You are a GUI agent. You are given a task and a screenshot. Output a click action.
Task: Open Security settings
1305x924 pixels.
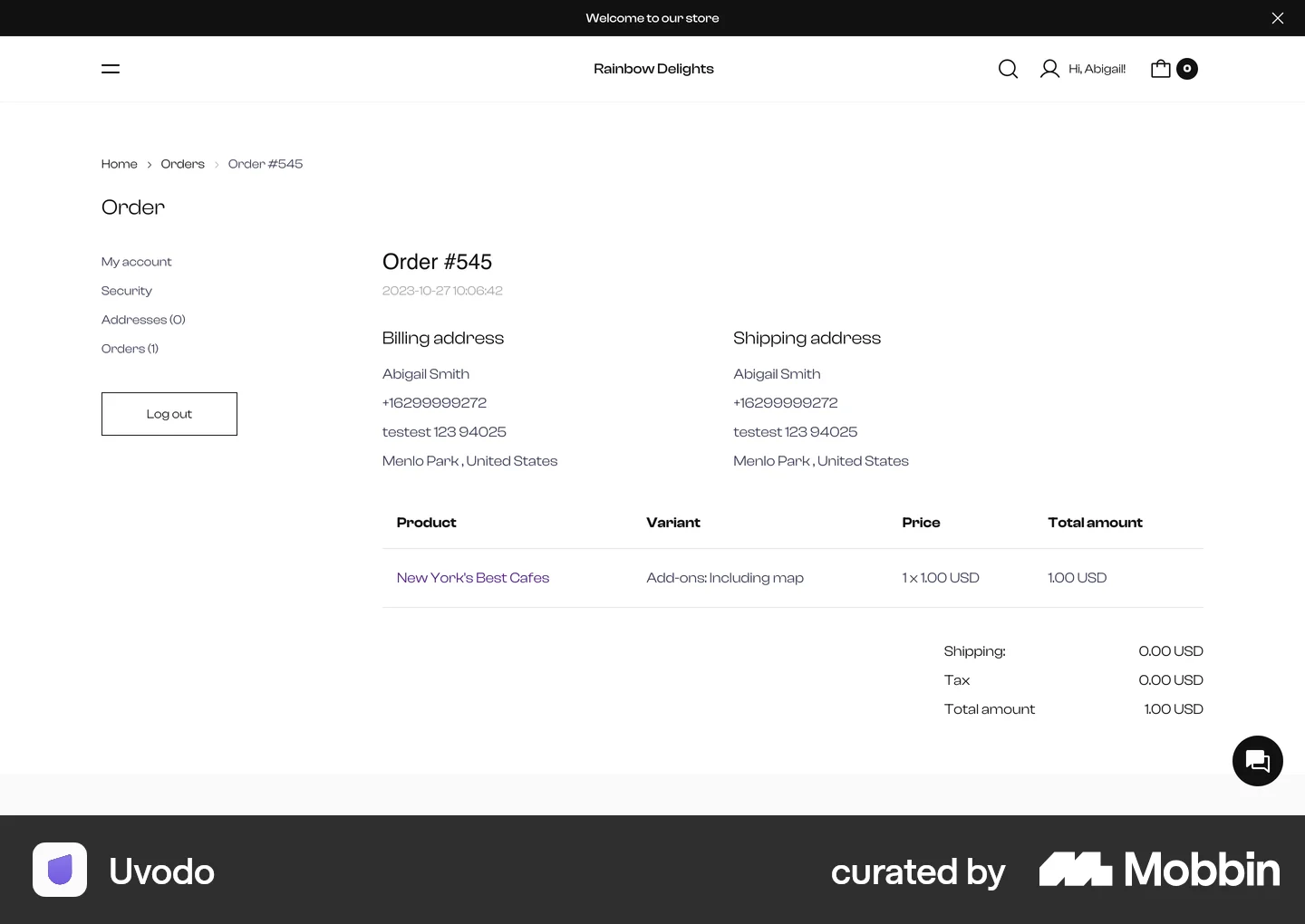[127, 291]
